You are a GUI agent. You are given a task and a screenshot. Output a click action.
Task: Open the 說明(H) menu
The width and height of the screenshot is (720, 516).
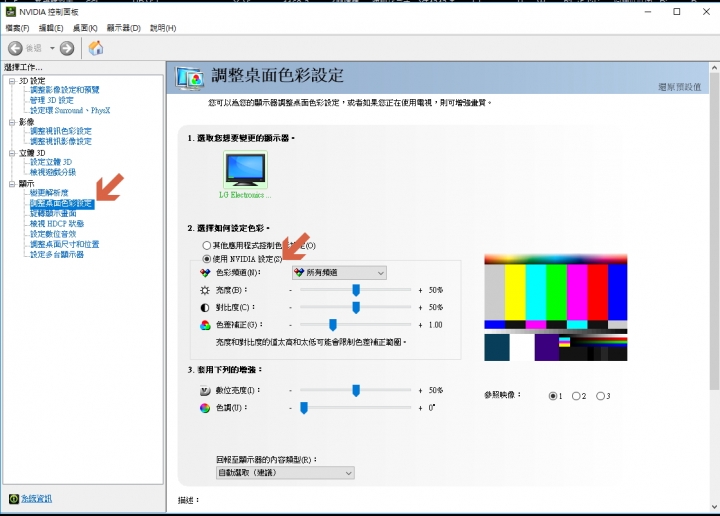[163, 28]
